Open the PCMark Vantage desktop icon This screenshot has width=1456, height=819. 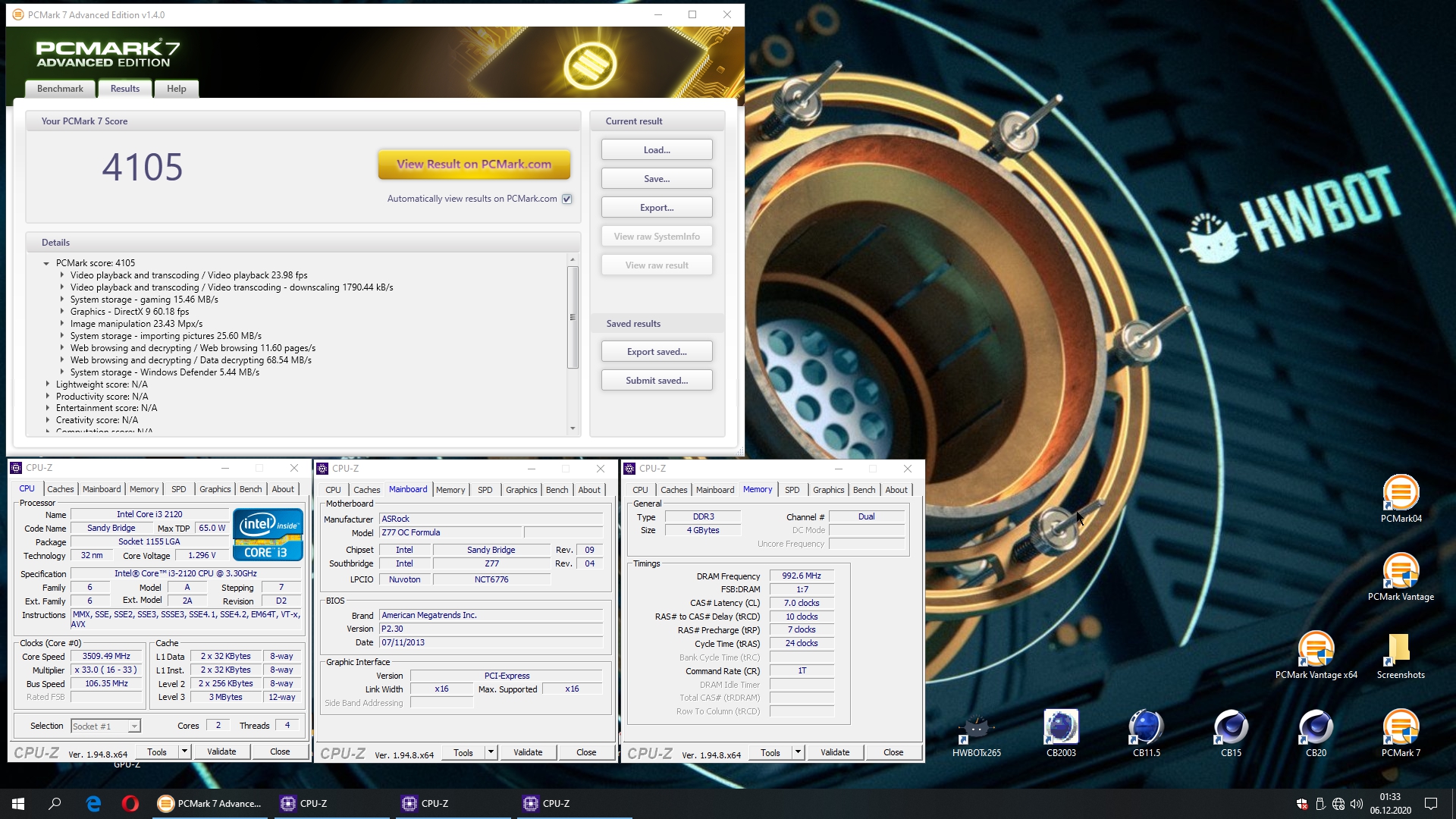tap(1401, 576)
